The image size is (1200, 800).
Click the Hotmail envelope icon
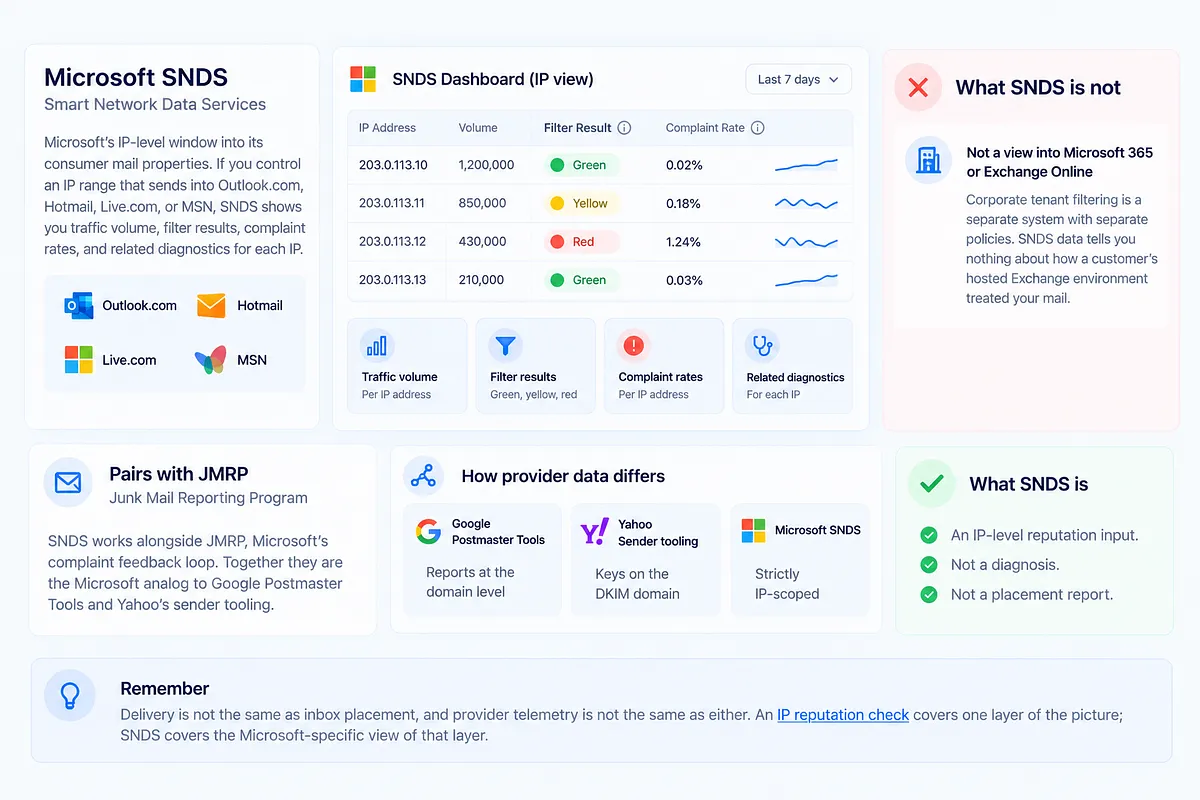(211, 305)
